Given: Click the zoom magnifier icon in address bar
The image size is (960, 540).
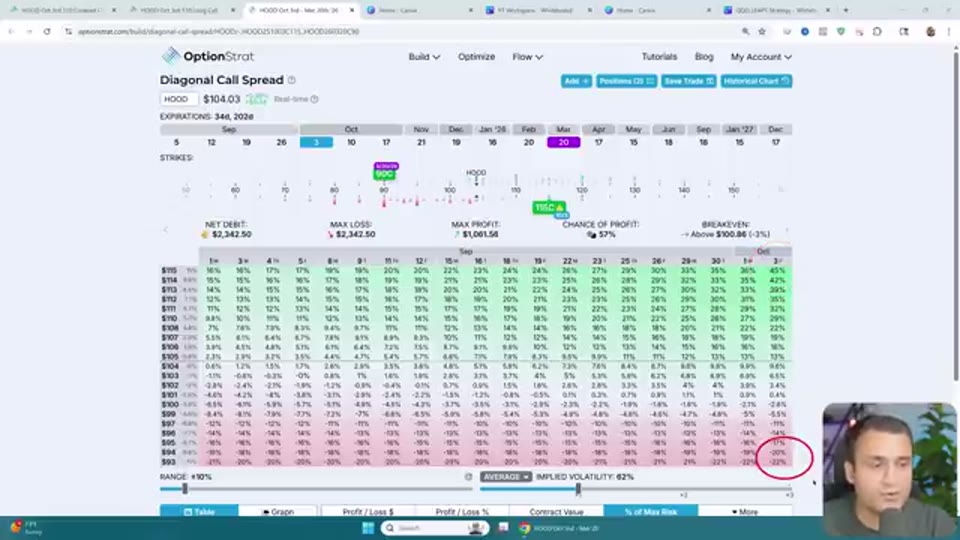Looking at the screenshot, I should click(x=745, y=31).
